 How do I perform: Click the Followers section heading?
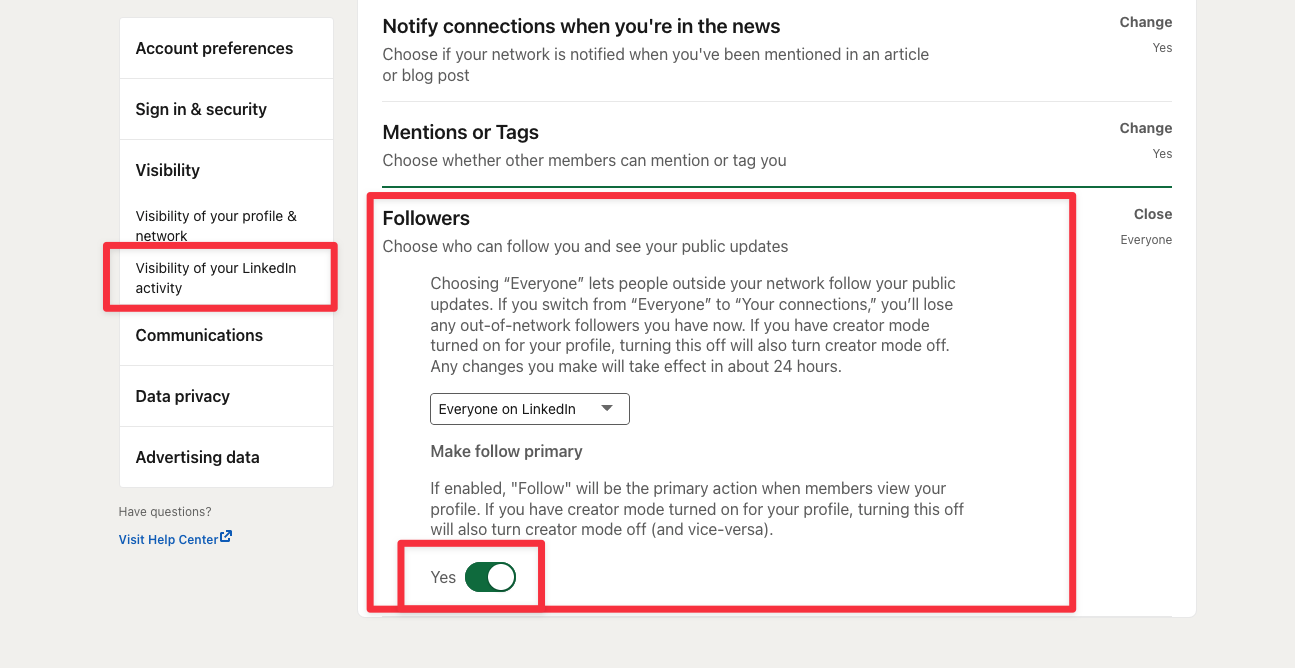[x=424, y=218]
